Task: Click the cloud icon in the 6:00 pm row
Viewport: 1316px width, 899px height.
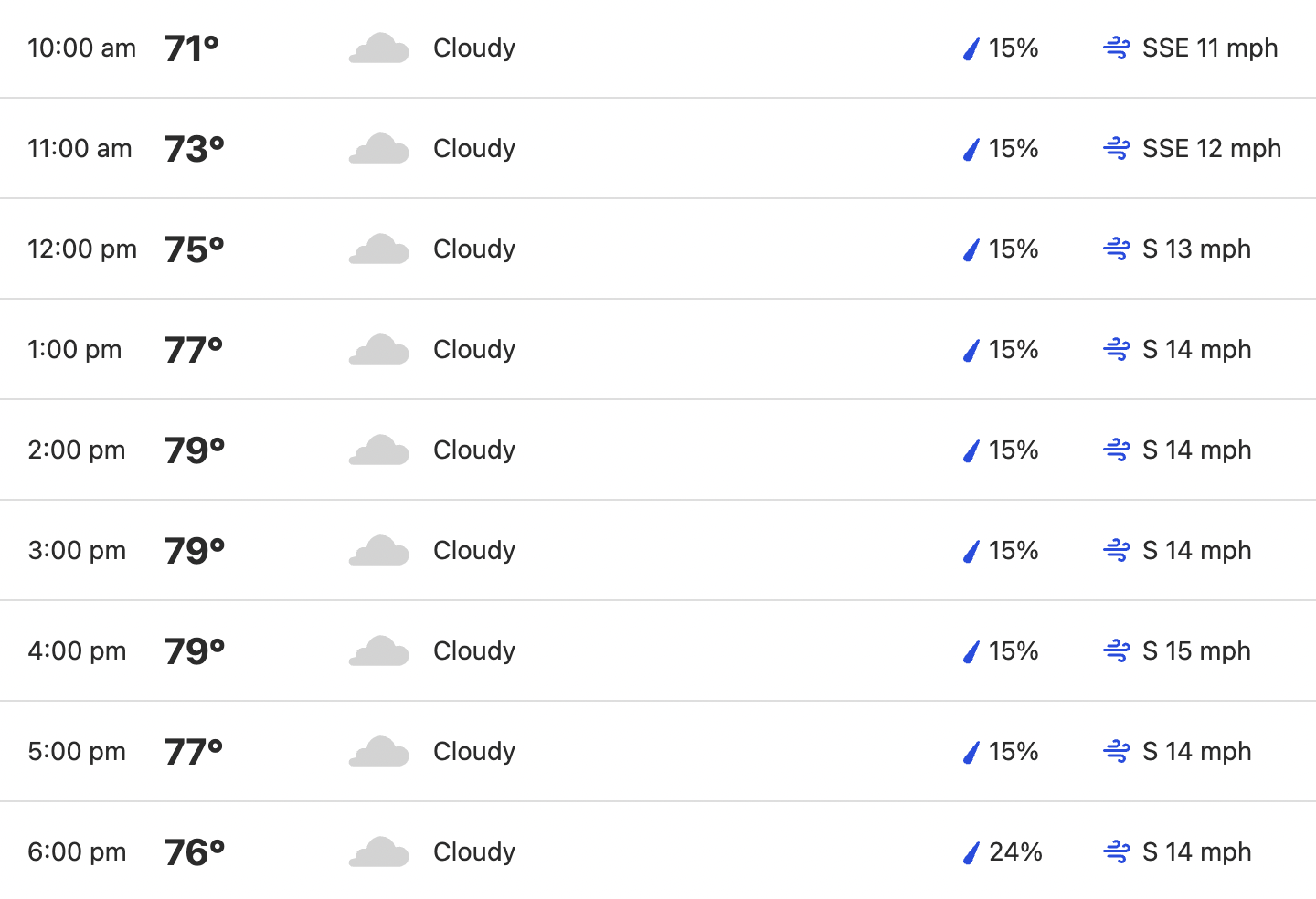Action: click(379, 851)
